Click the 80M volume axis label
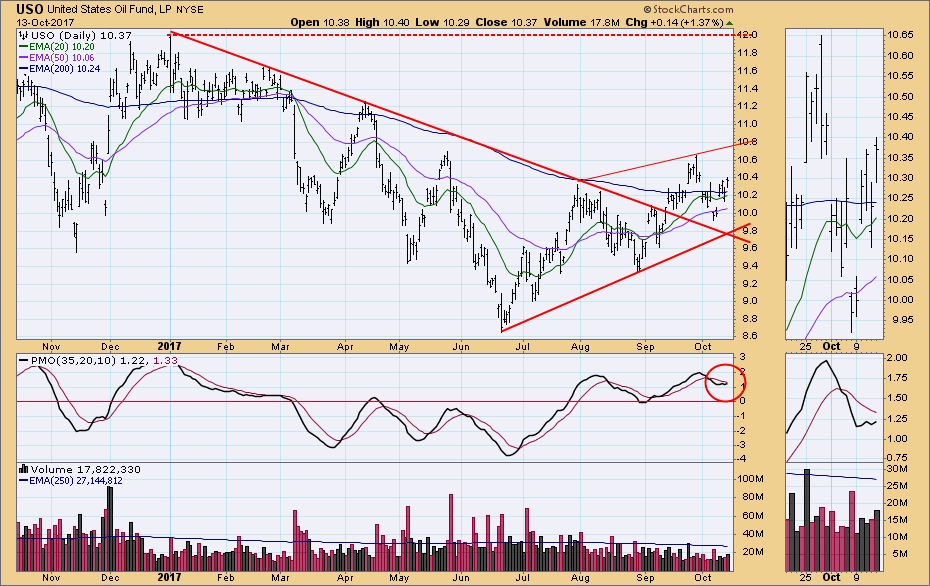The image size is (930, 586). [x=752, y=497]
